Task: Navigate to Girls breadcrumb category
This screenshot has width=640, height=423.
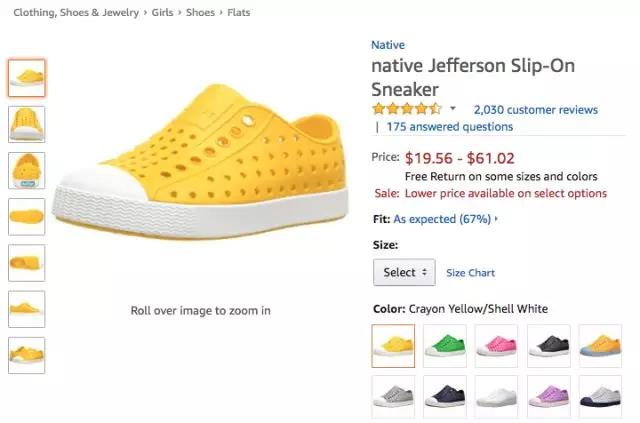Action: [164, 13]
